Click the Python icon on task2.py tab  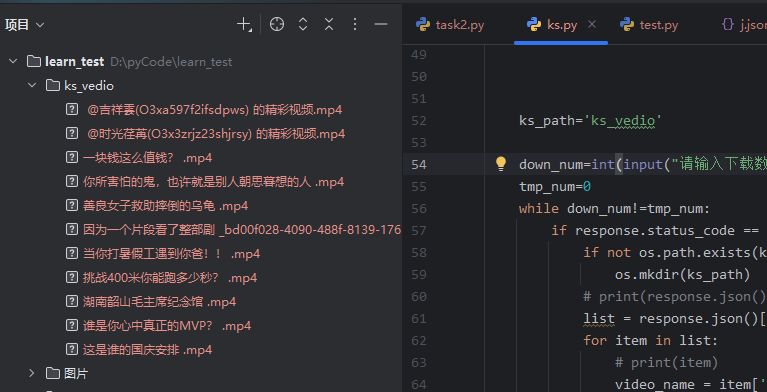(x=423, y=24)
